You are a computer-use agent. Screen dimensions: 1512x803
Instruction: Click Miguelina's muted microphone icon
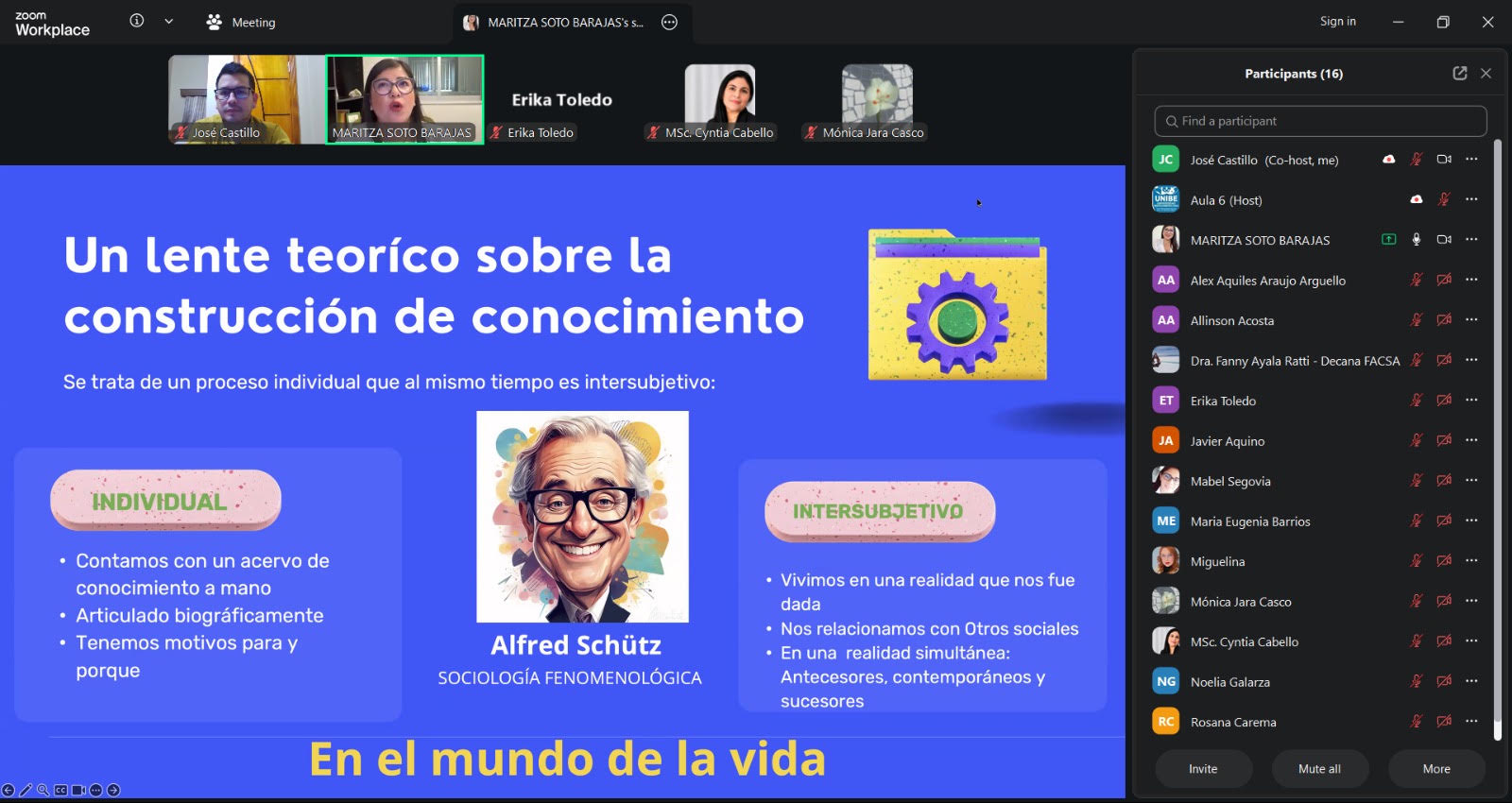tap(1416, 561)
